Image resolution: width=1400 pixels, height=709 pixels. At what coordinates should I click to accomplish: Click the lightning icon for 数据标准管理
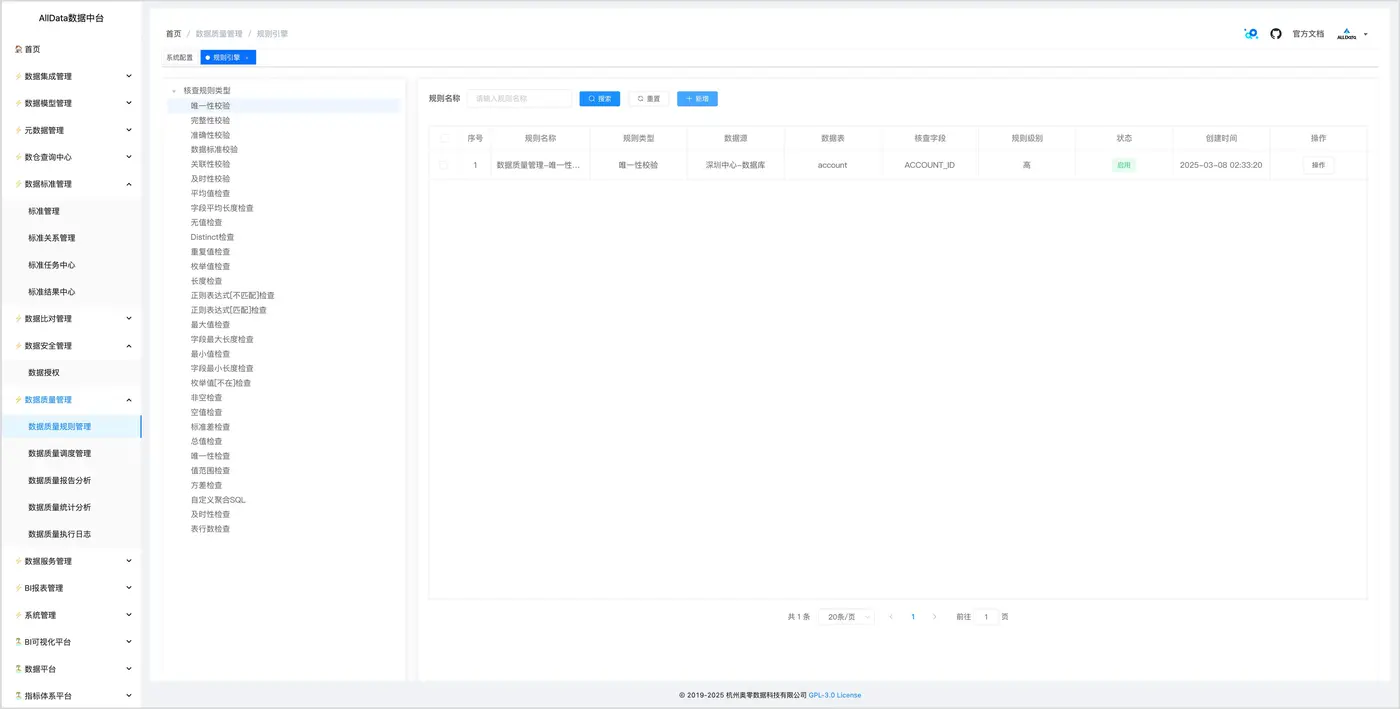coord(18,184)
